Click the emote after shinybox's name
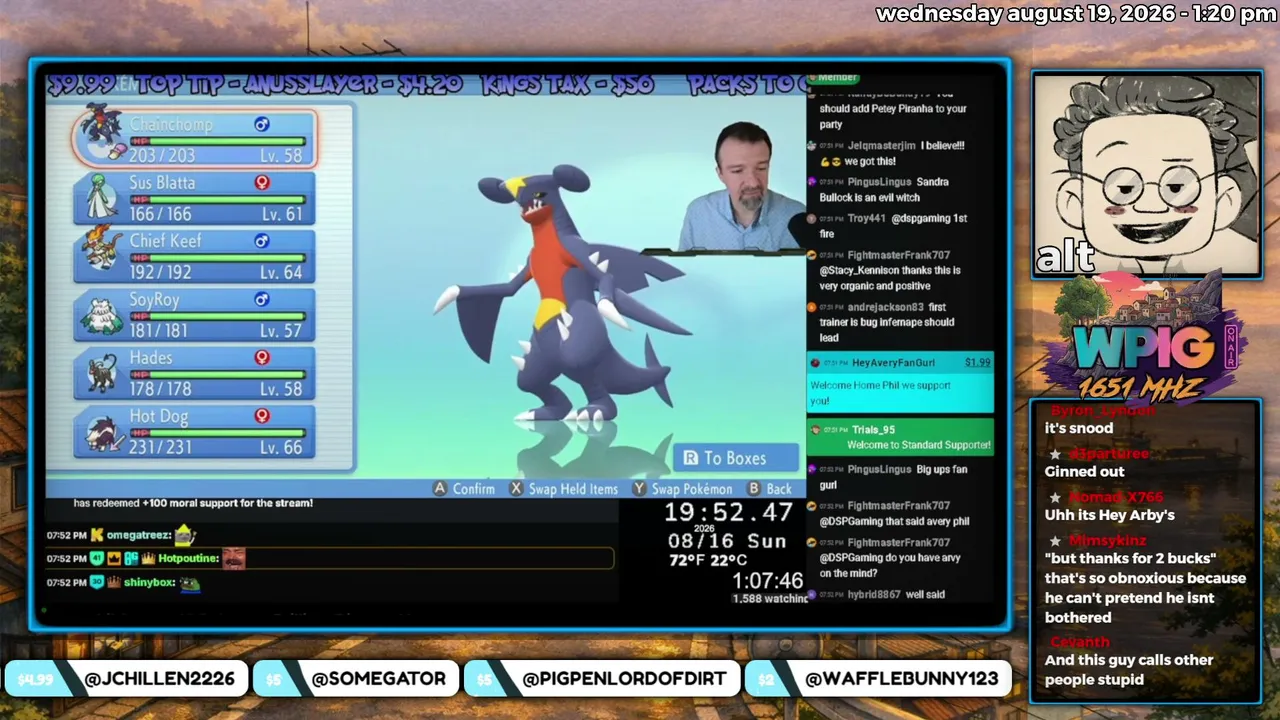This screenshot has width=1280, height=720. [190, 583]
